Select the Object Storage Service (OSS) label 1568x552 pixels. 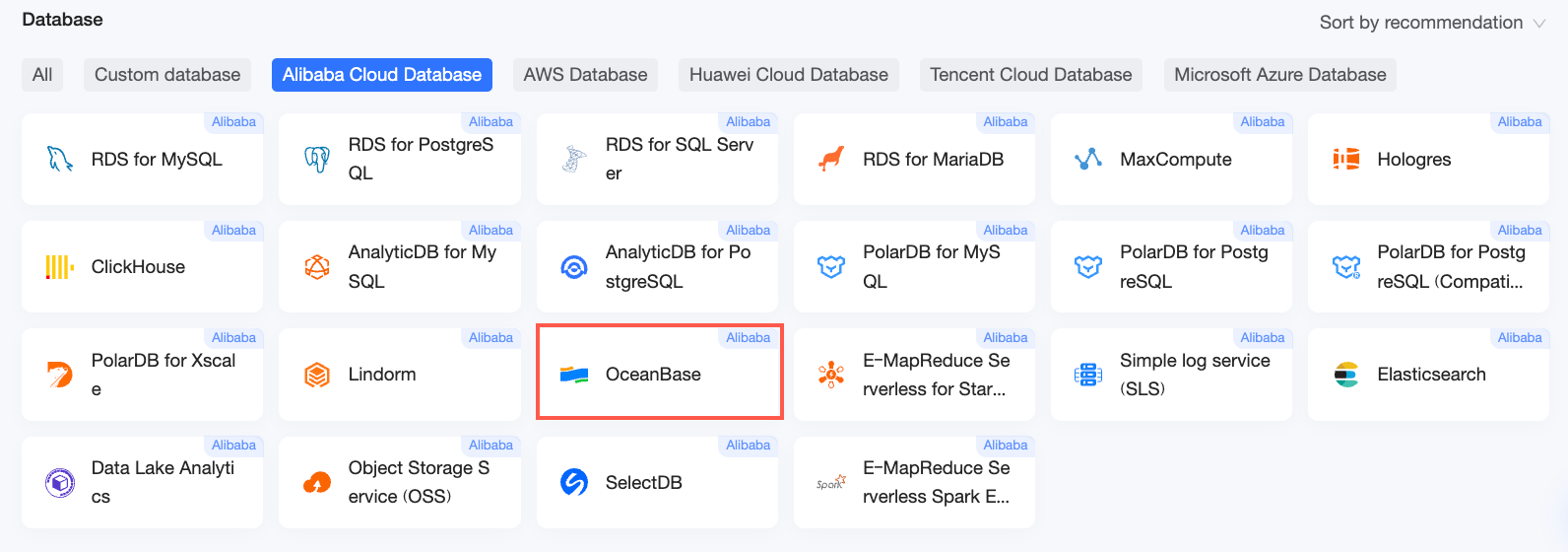419,482
